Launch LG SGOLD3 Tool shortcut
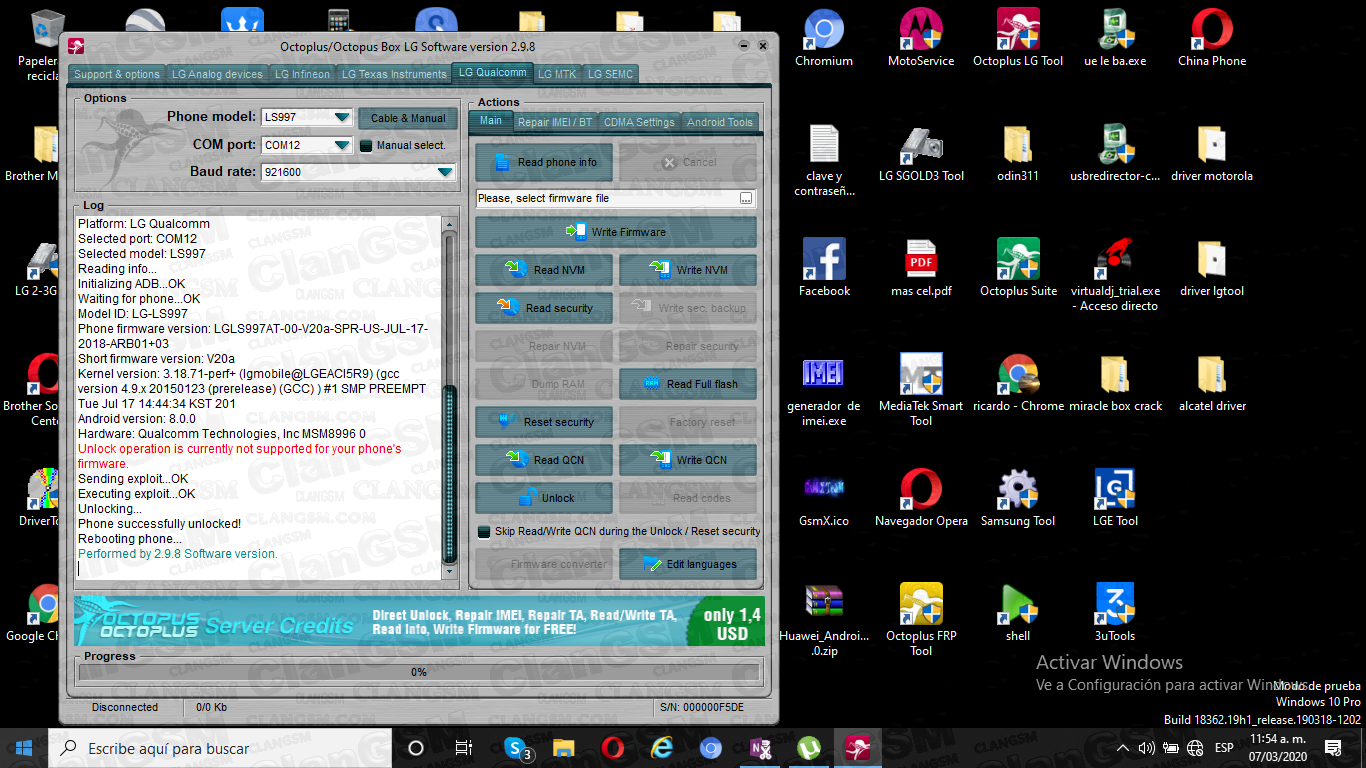This screenshot has height=768, width=1366. [921, 155]
